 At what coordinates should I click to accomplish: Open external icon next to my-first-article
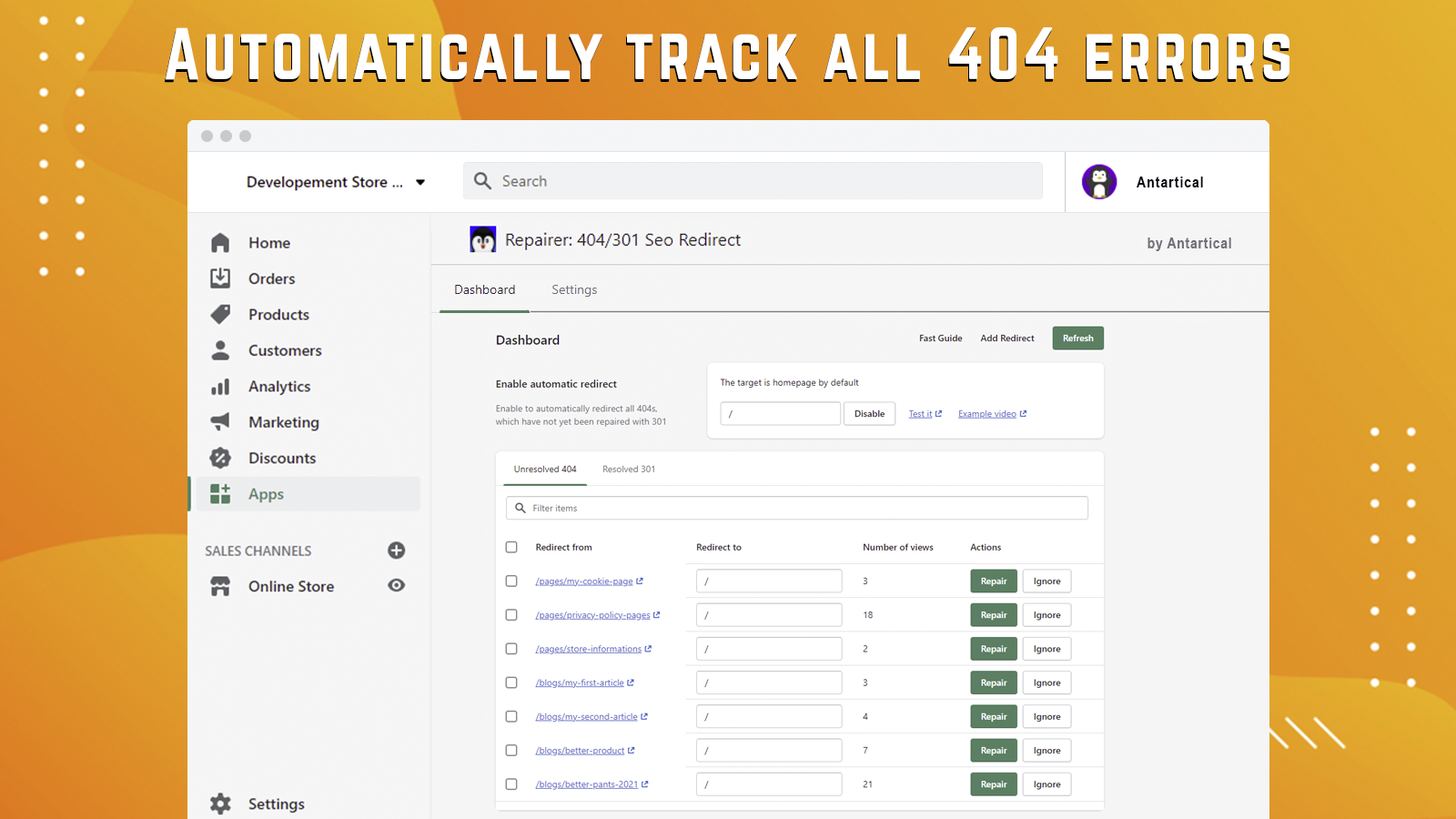[x=631, y=682]
